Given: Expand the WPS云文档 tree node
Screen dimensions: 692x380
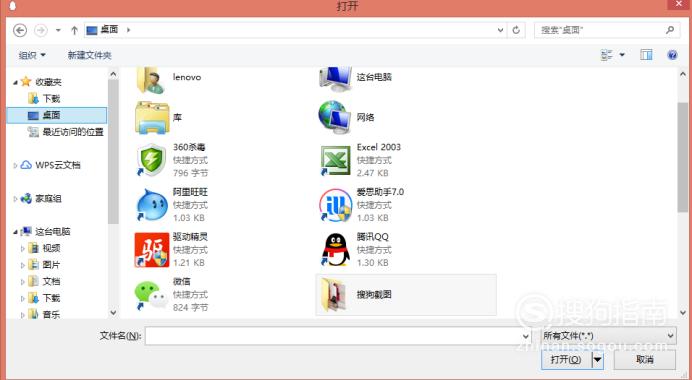Looking at the screenshot, I should click(15, 166).
